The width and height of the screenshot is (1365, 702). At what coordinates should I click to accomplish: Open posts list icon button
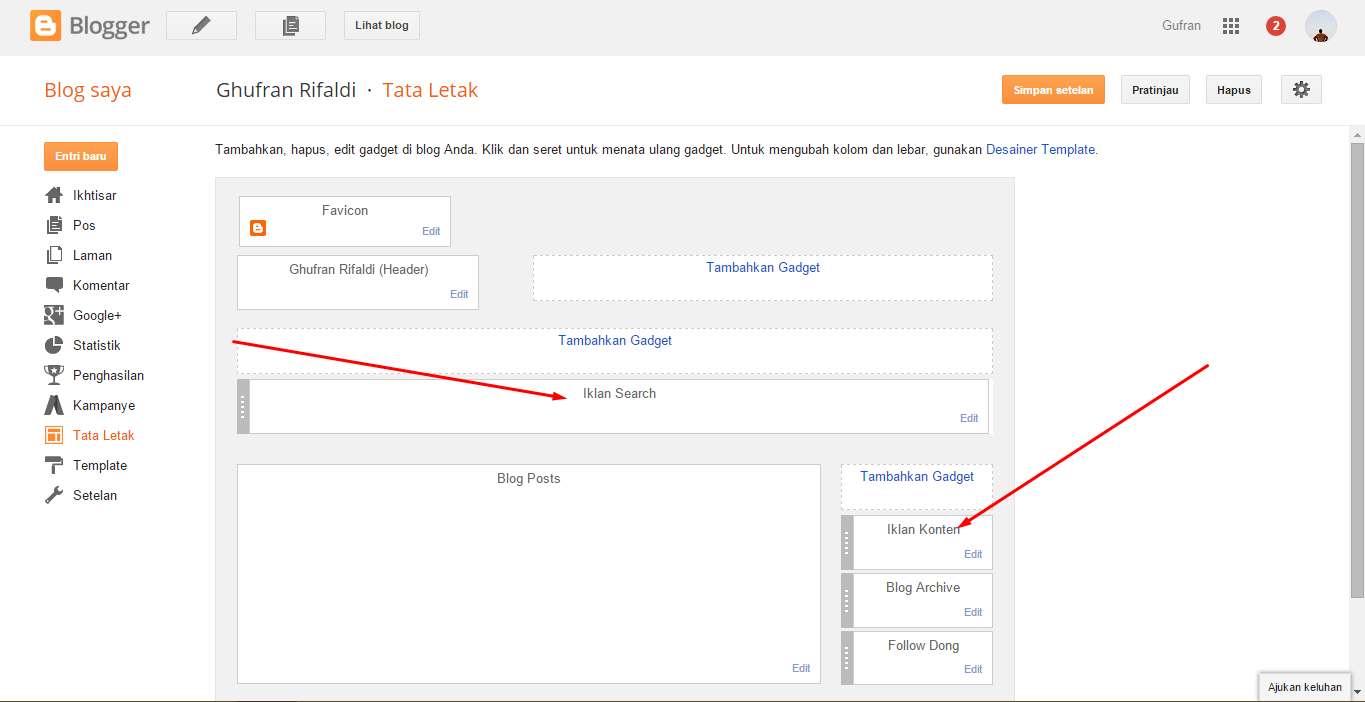tap(290, 26)
